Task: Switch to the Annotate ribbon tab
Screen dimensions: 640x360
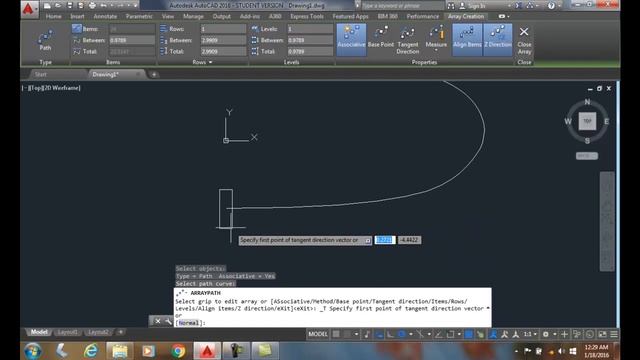Action: click(x=105, y=16)
